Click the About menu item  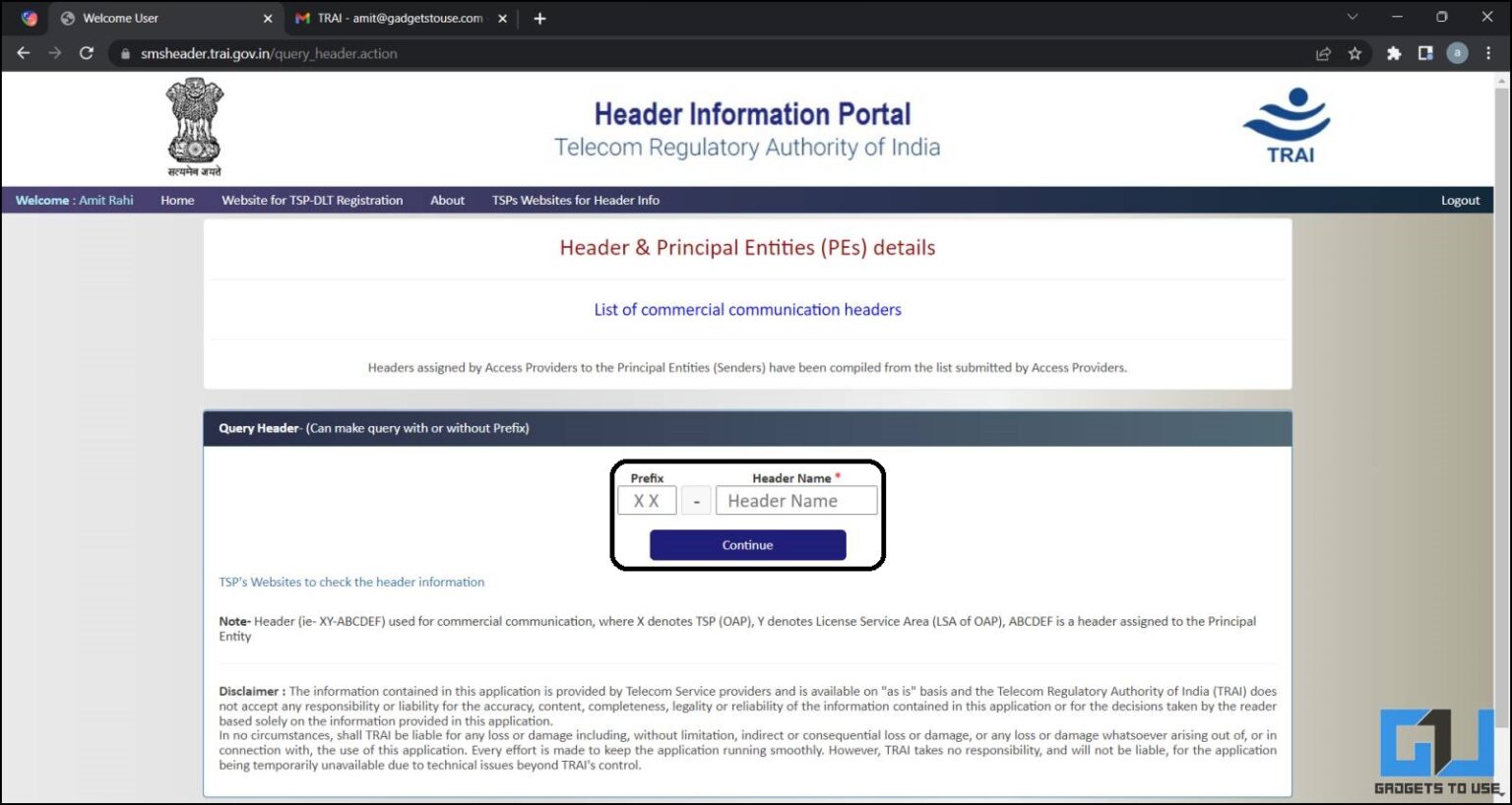pos(447,200)
